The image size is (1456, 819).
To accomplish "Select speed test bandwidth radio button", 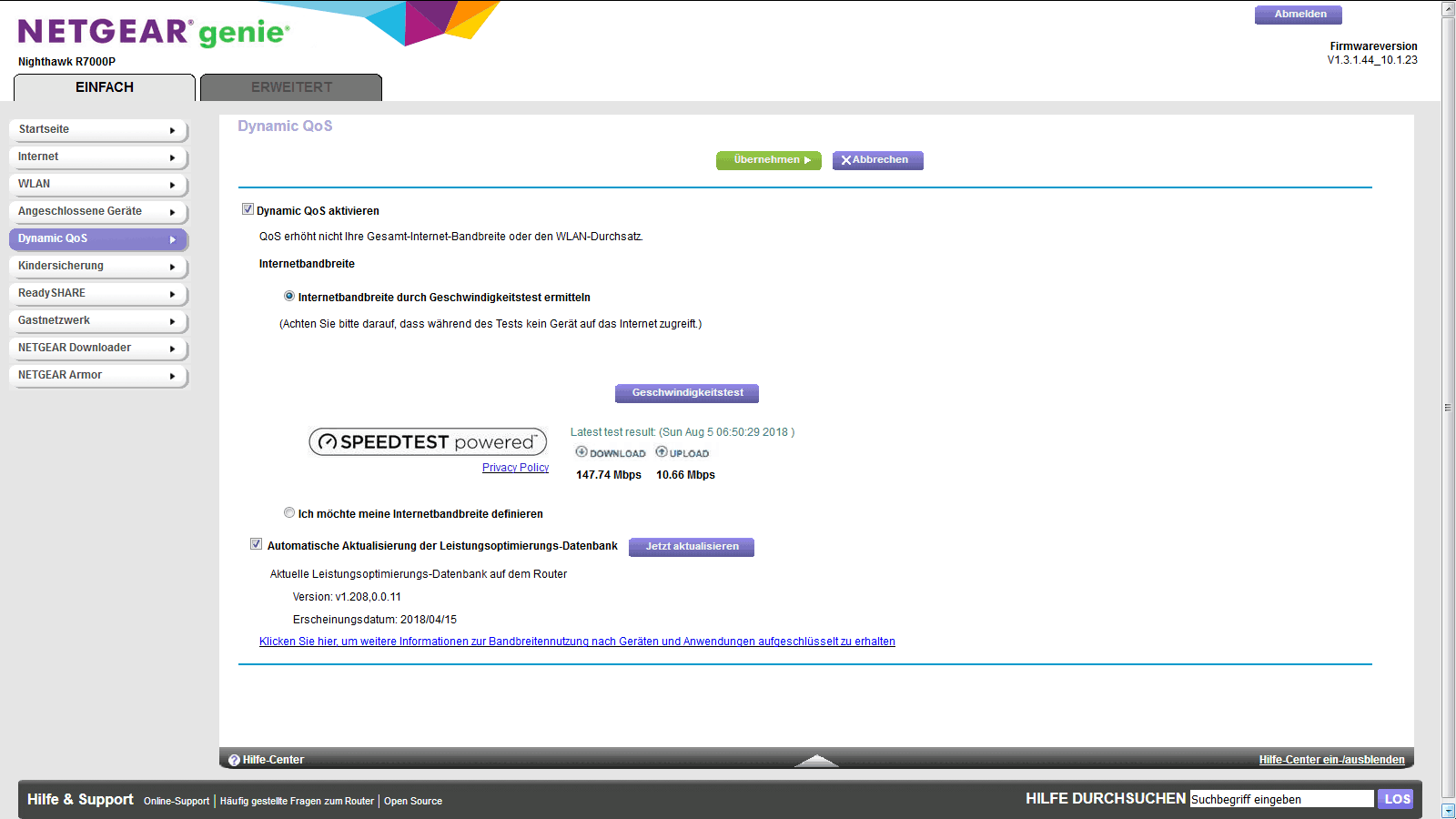I will [x=289, y=296].
